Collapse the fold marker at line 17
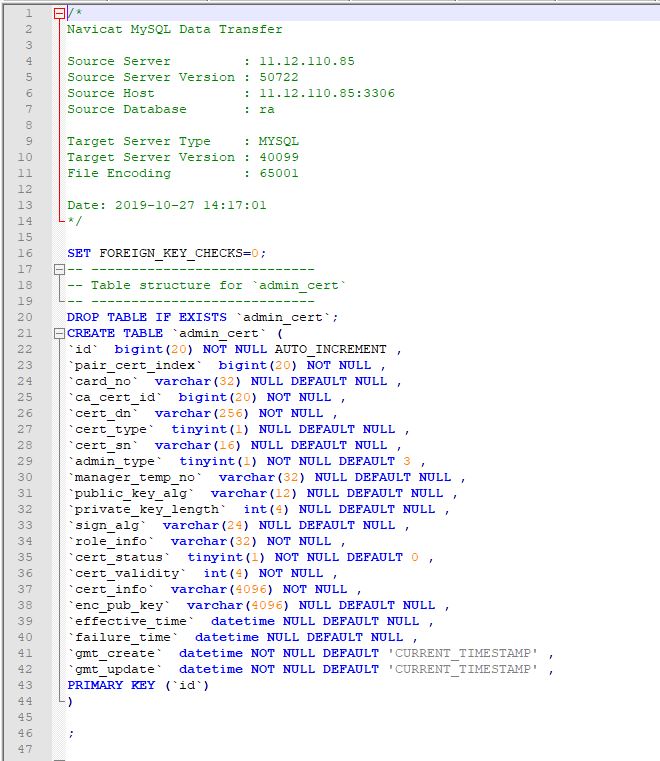Screen dimensions: 660x761 click(x=59, y=269)
